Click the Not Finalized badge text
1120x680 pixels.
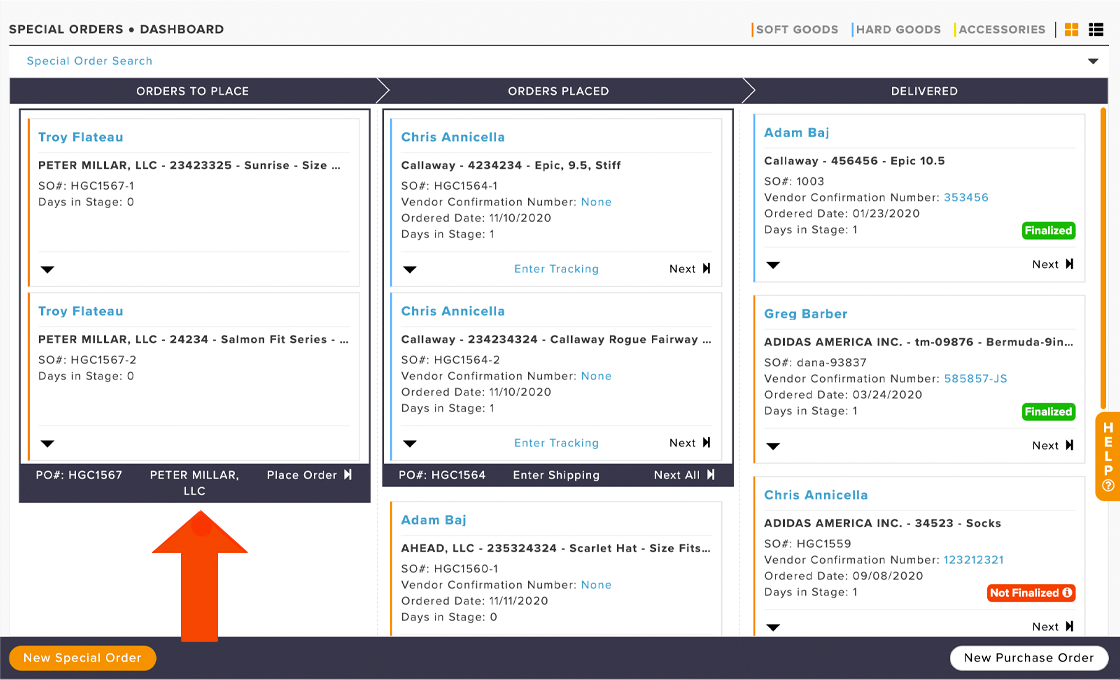(x=1024, y=593)
